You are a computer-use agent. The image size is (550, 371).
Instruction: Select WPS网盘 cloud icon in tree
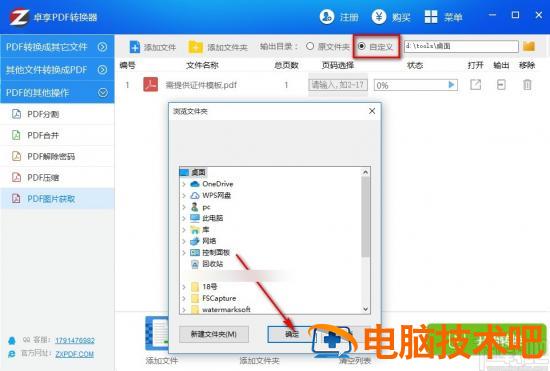tap(195, 195)
